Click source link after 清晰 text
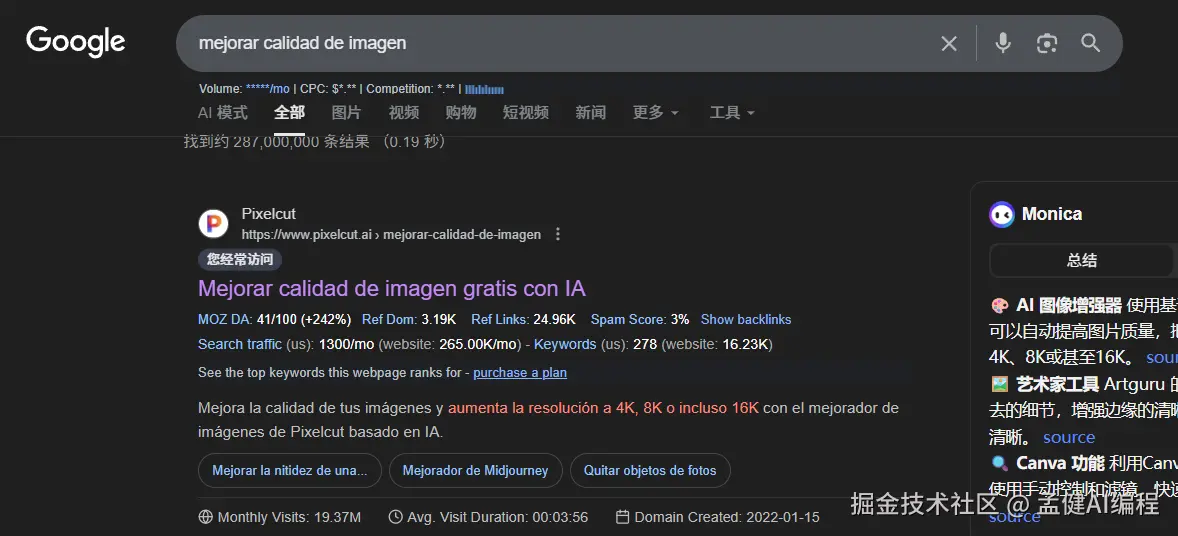The image size is (1178, 536). pos(1069,438)
